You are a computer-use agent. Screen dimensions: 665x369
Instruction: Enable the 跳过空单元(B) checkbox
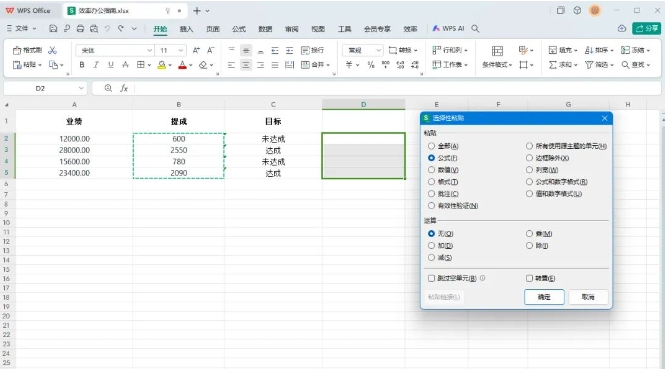point(431,278)
